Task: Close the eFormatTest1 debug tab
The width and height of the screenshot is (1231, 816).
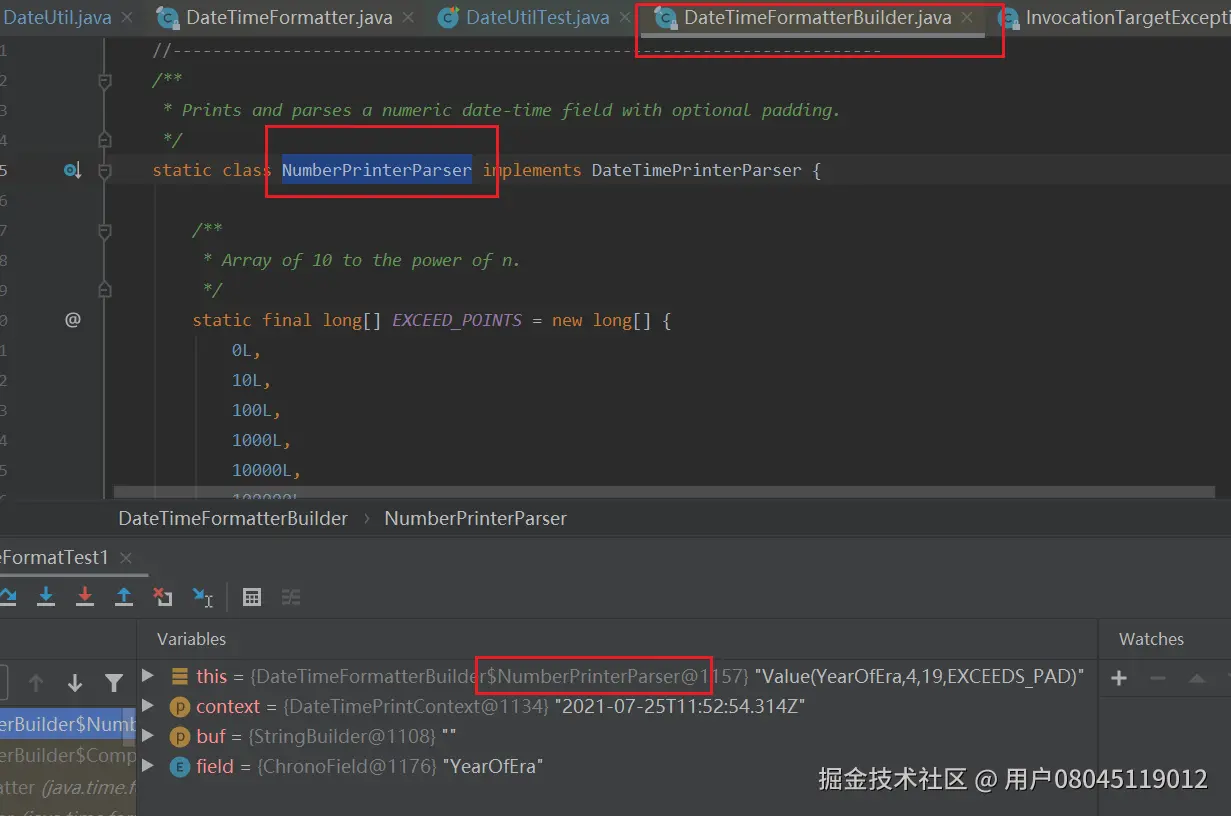Action: [x=126, y=557]
